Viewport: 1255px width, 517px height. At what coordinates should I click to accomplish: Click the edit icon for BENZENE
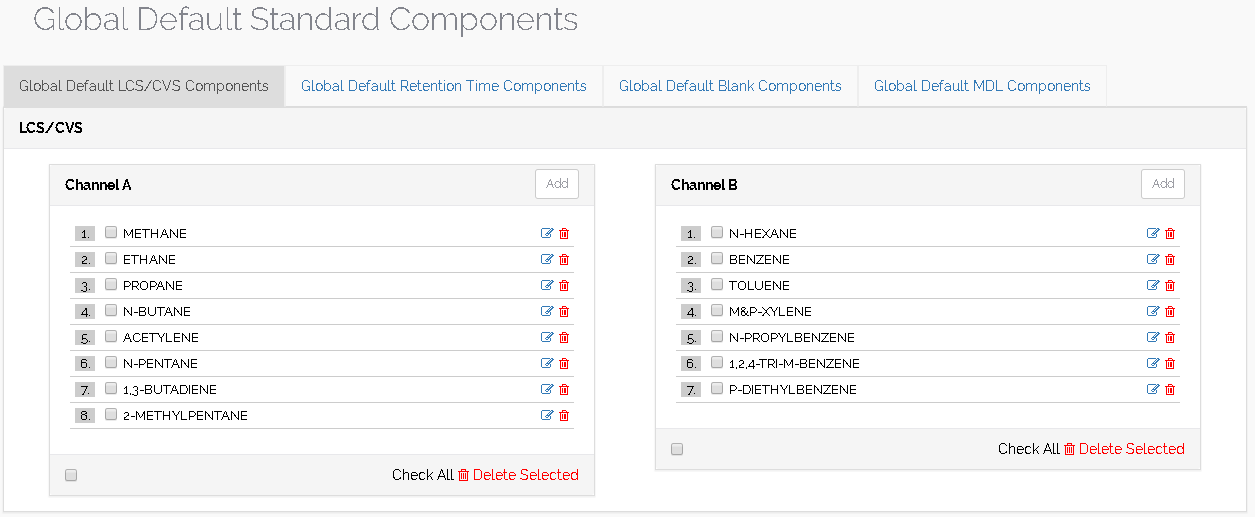click(x=1153, y=260)
